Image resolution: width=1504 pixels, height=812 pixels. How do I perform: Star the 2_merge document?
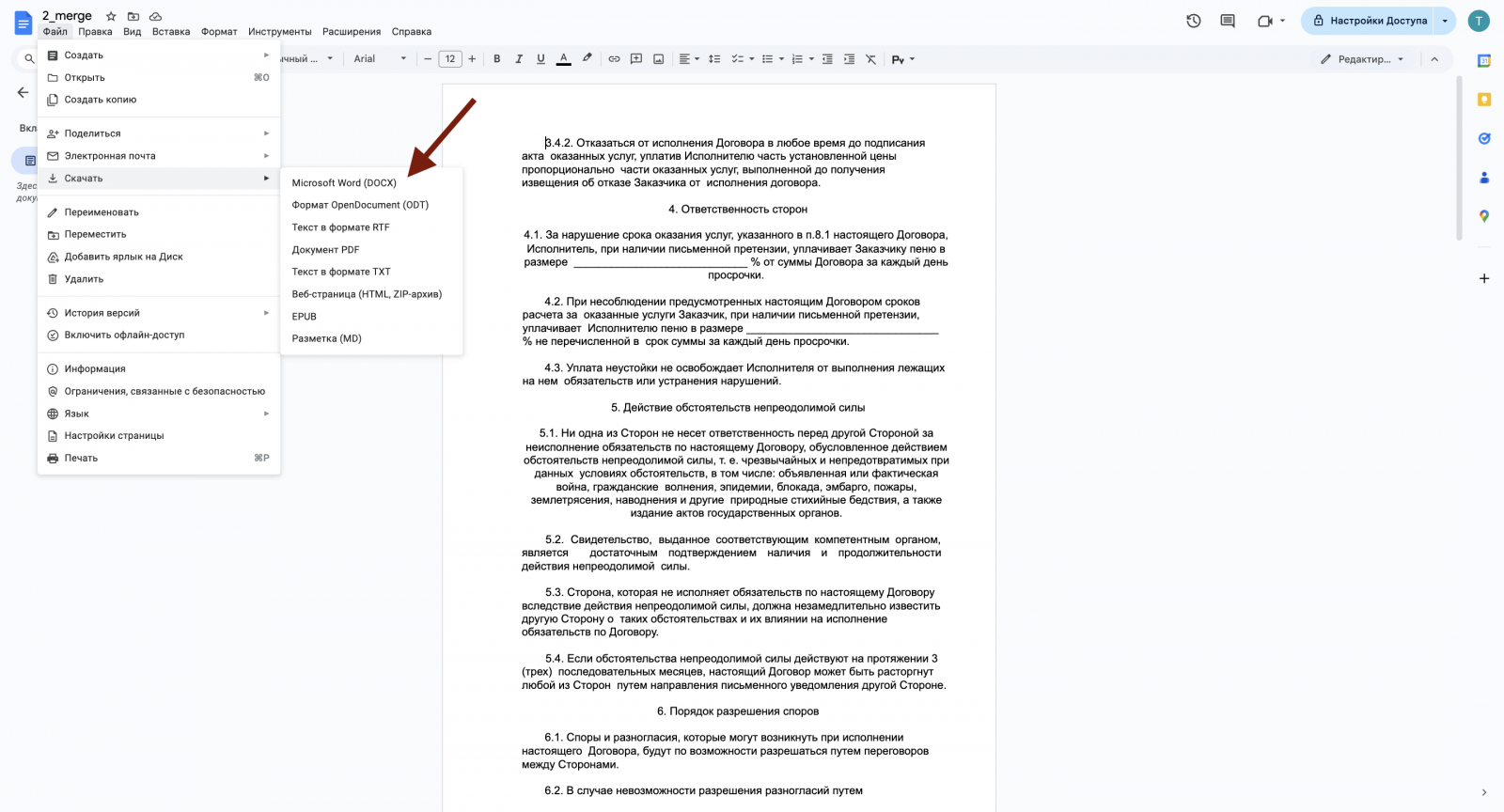click(111, 16)
